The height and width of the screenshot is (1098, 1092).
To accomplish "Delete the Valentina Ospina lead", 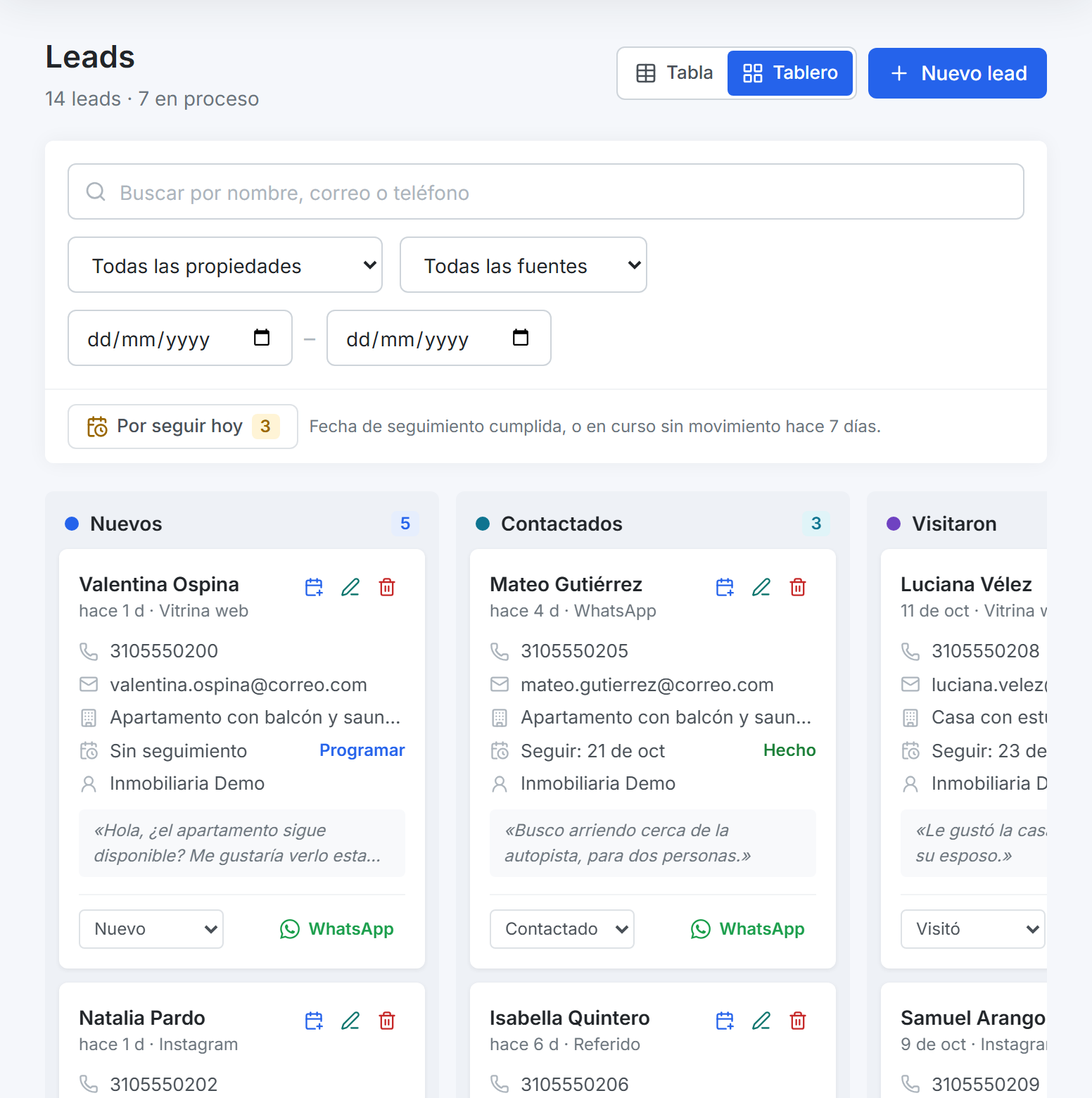I will coord(387,587).
